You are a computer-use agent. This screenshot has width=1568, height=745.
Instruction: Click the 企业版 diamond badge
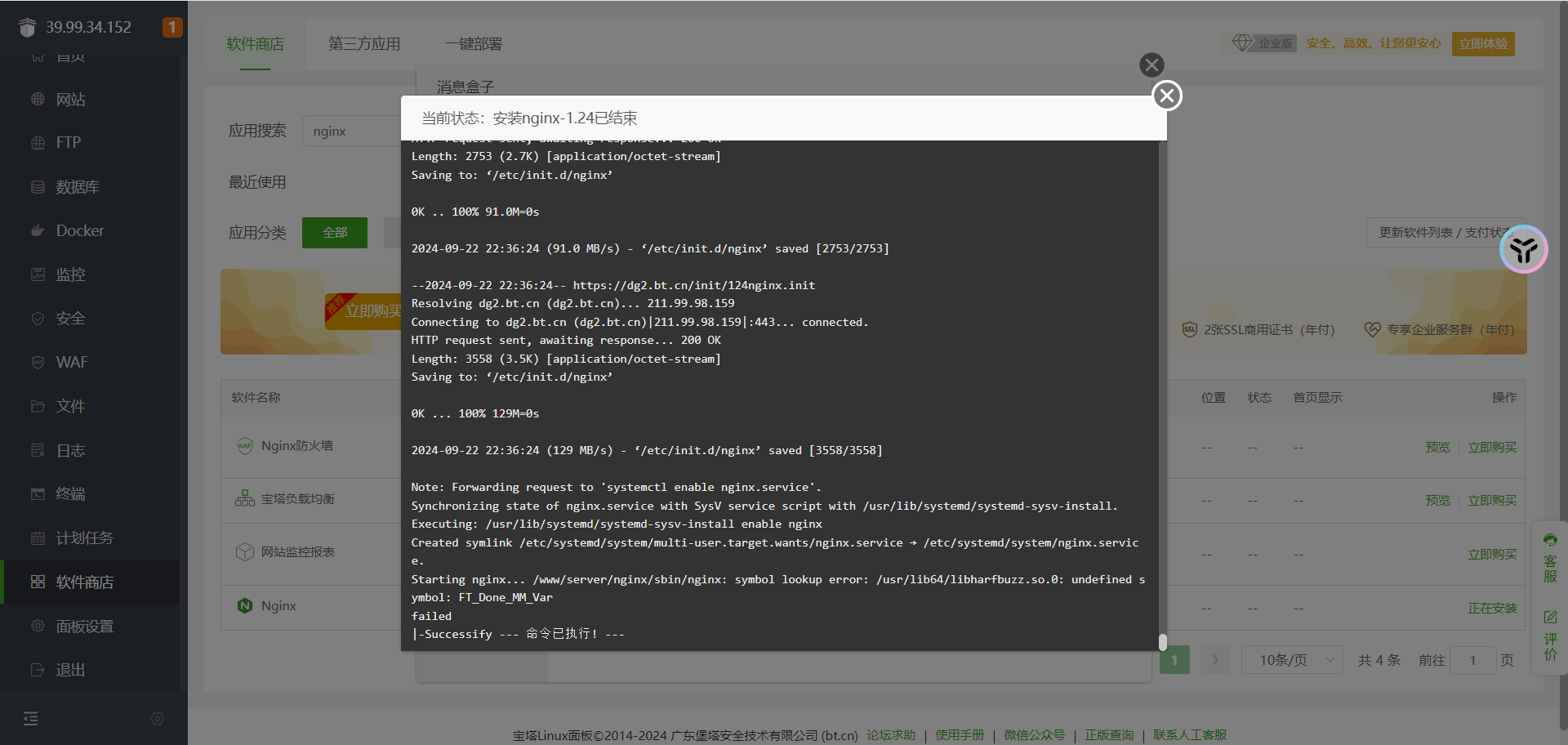[x=1263, y=43]
